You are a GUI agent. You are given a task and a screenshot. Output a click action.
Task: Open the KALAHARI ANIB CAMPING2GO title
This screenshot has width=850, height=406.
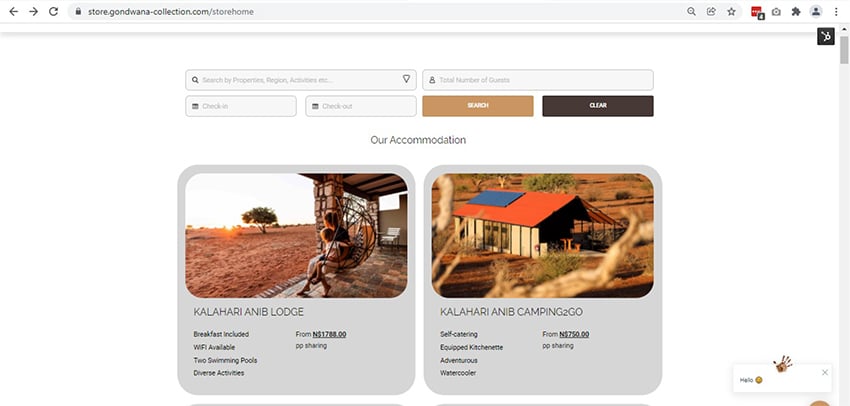511,312
